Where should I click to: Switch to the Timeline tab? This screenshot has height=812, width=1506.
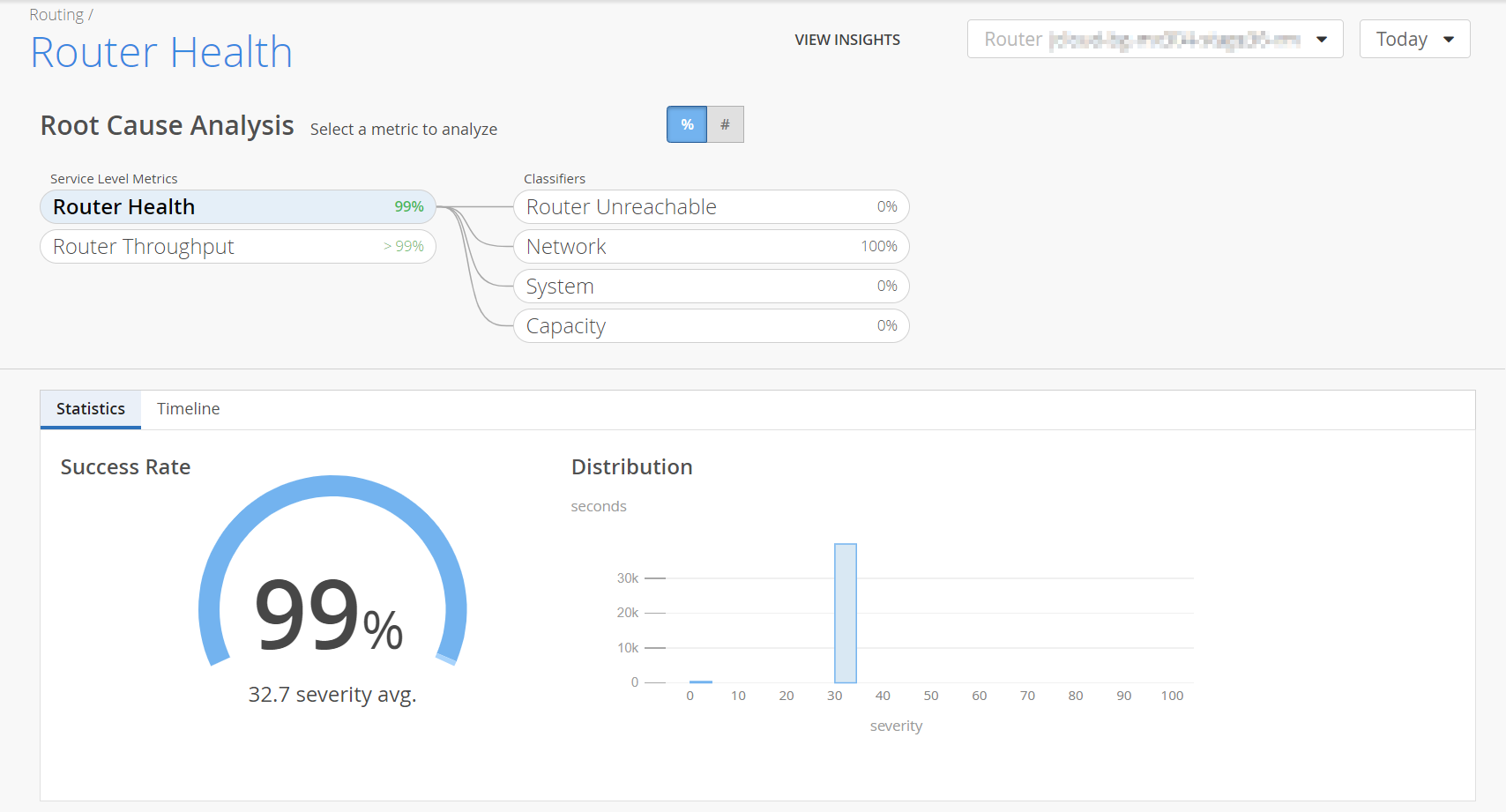point(188,409)
